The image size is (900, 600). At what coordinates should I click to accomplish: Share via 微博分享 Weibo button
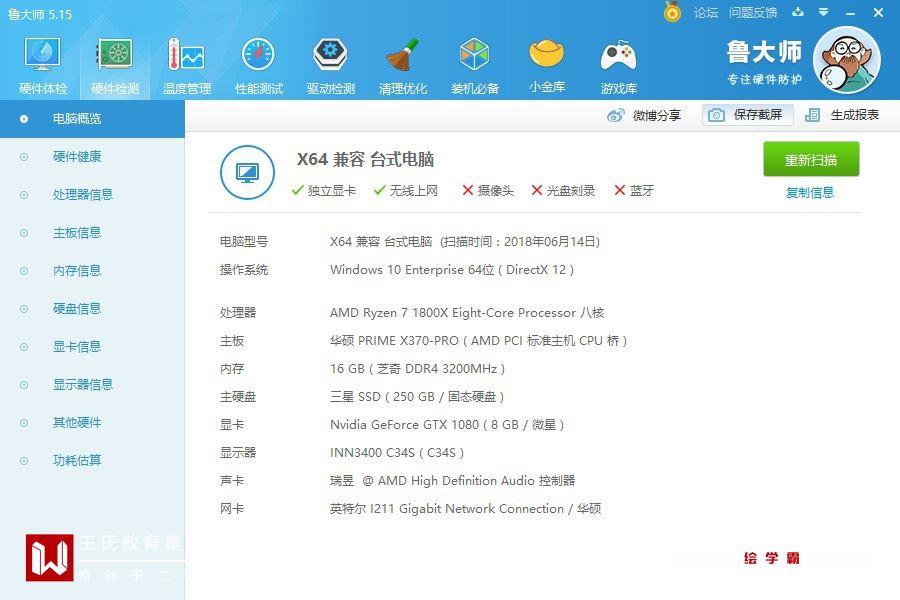644,115
